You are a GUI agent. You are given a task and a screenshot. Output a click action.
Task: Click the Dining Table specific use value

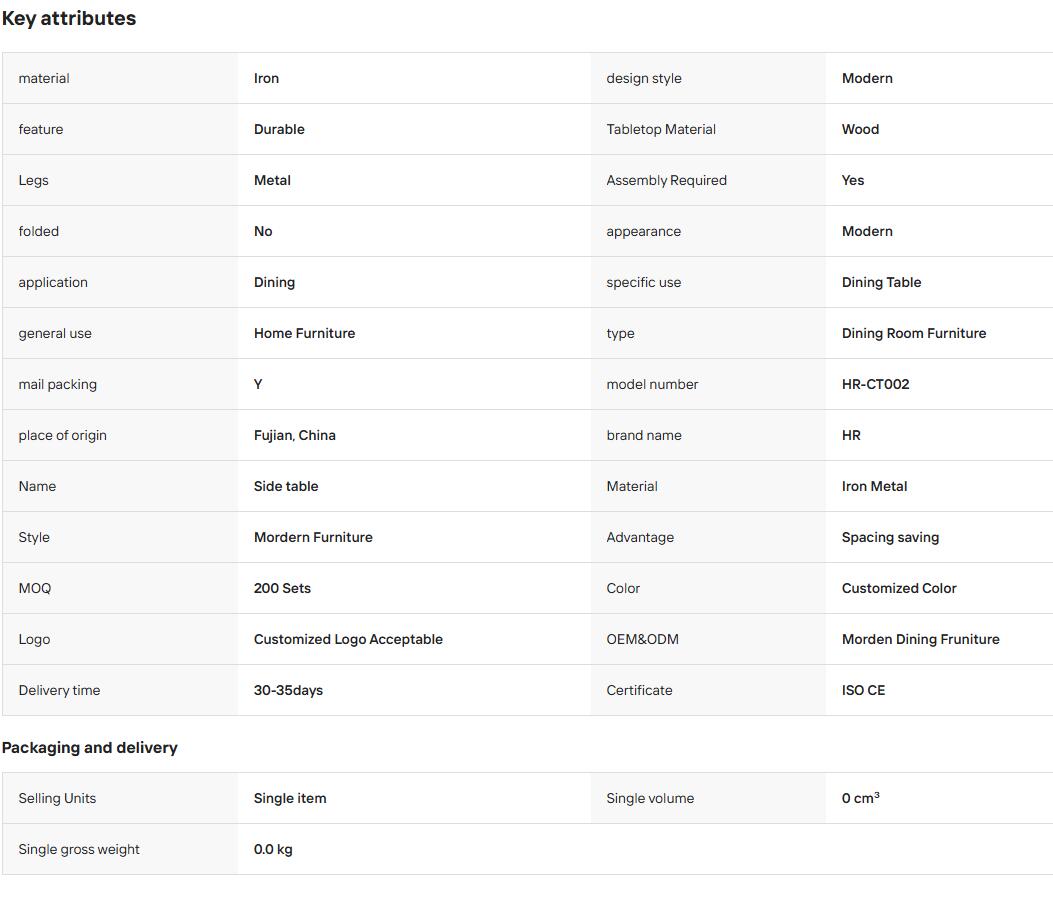click(881, 282)
